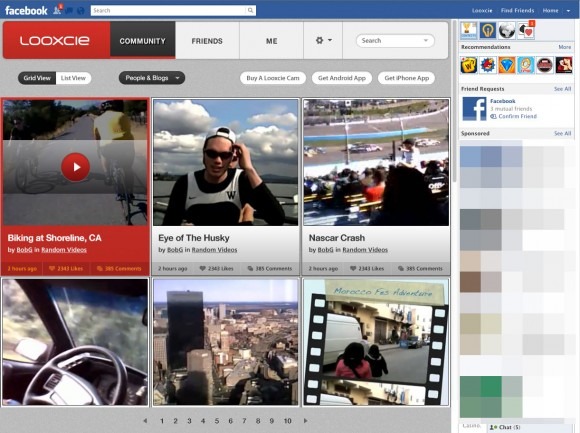Play the Biking at Shoreline video

coord(75,167)
